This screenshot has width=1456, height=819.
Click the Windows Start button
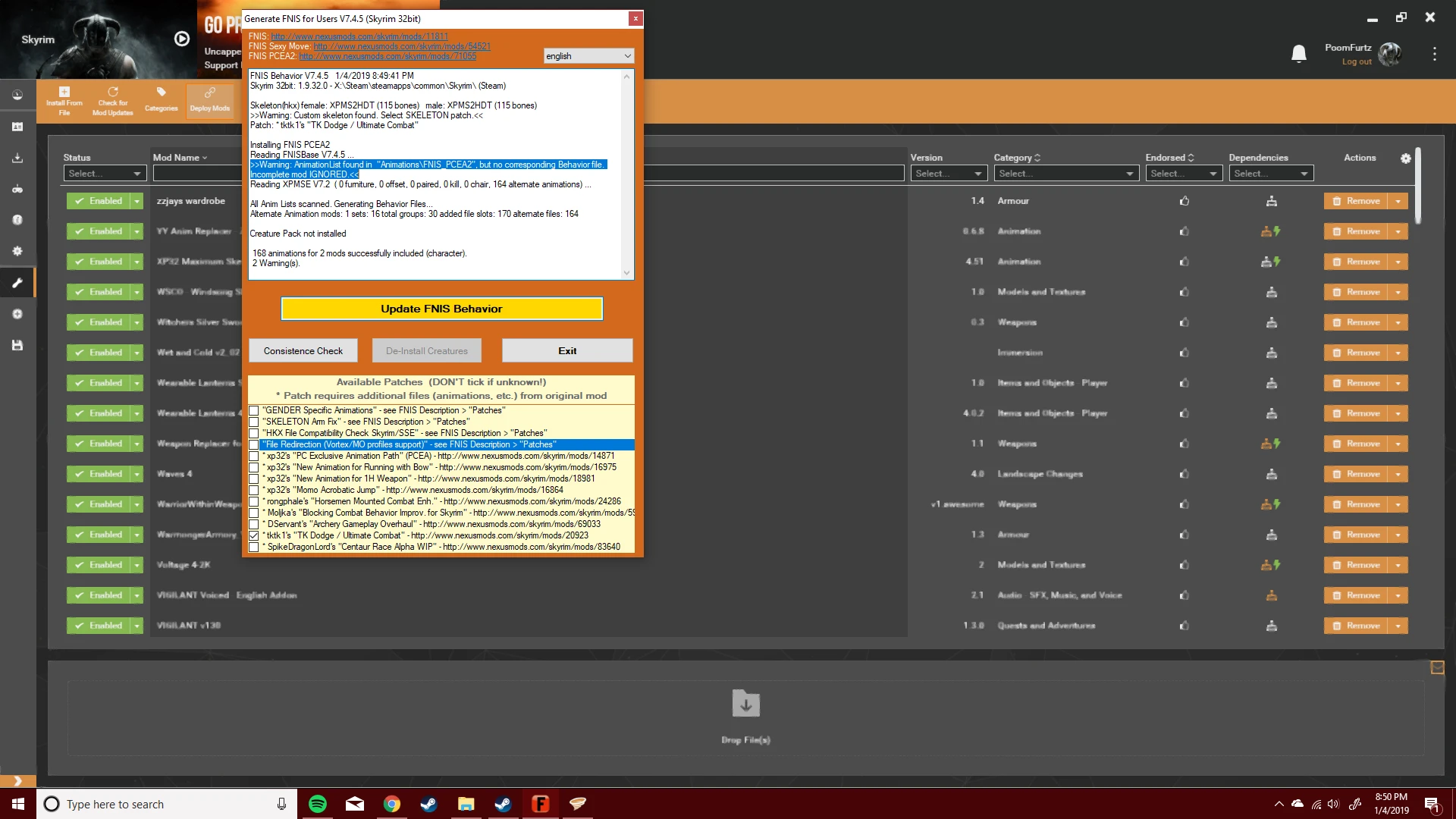[x=18, y=804]
